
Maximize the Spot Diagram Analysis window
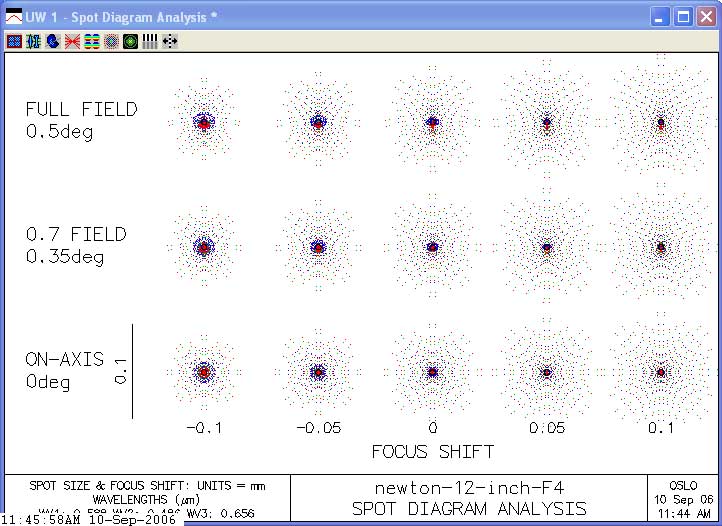(683, 17)
